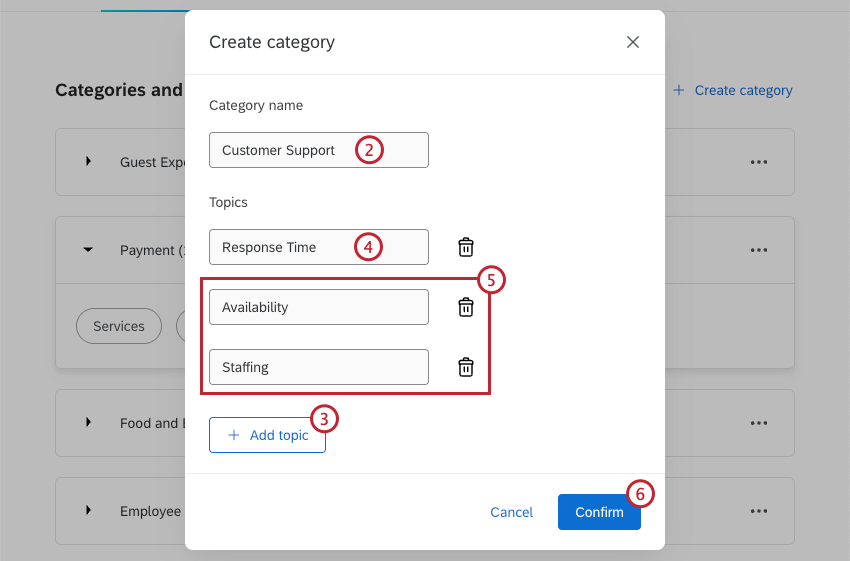Delete the Availability topic

[466, 307]
